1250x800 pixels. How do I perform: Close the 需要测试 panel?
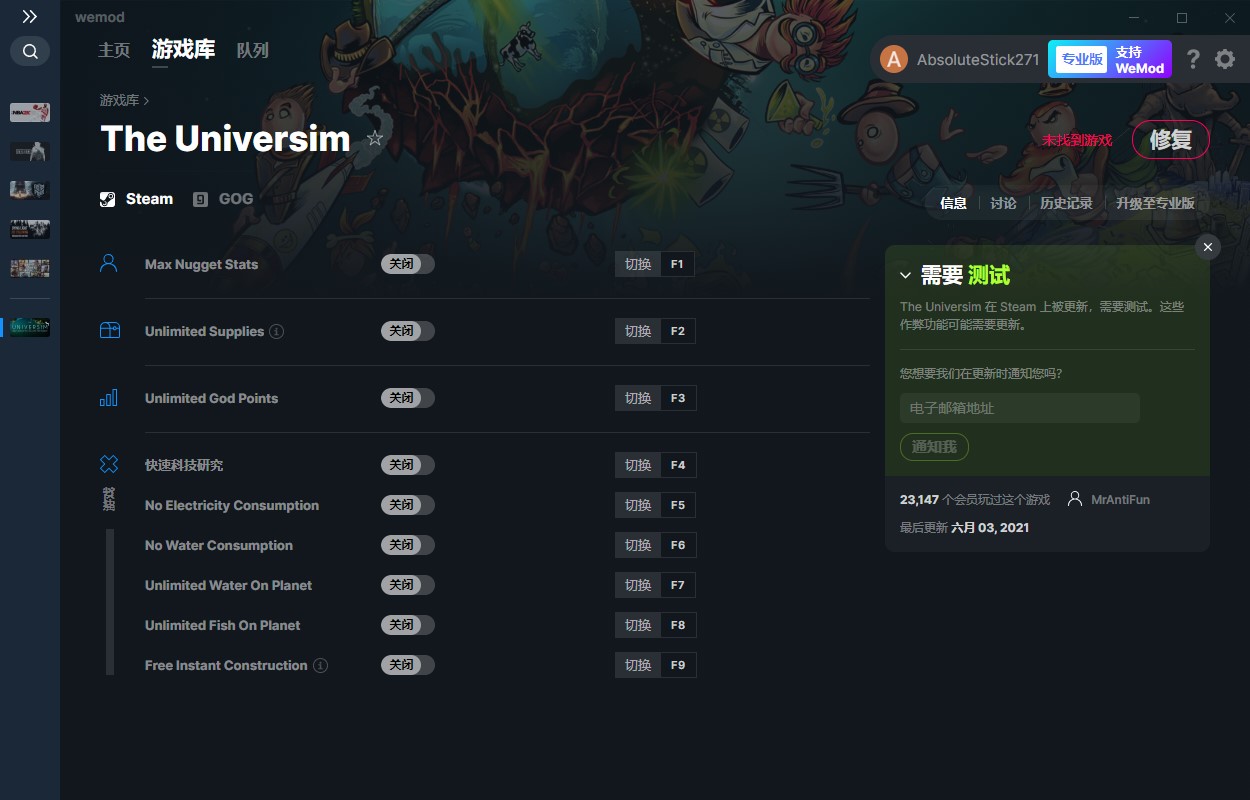[1208, 247]
